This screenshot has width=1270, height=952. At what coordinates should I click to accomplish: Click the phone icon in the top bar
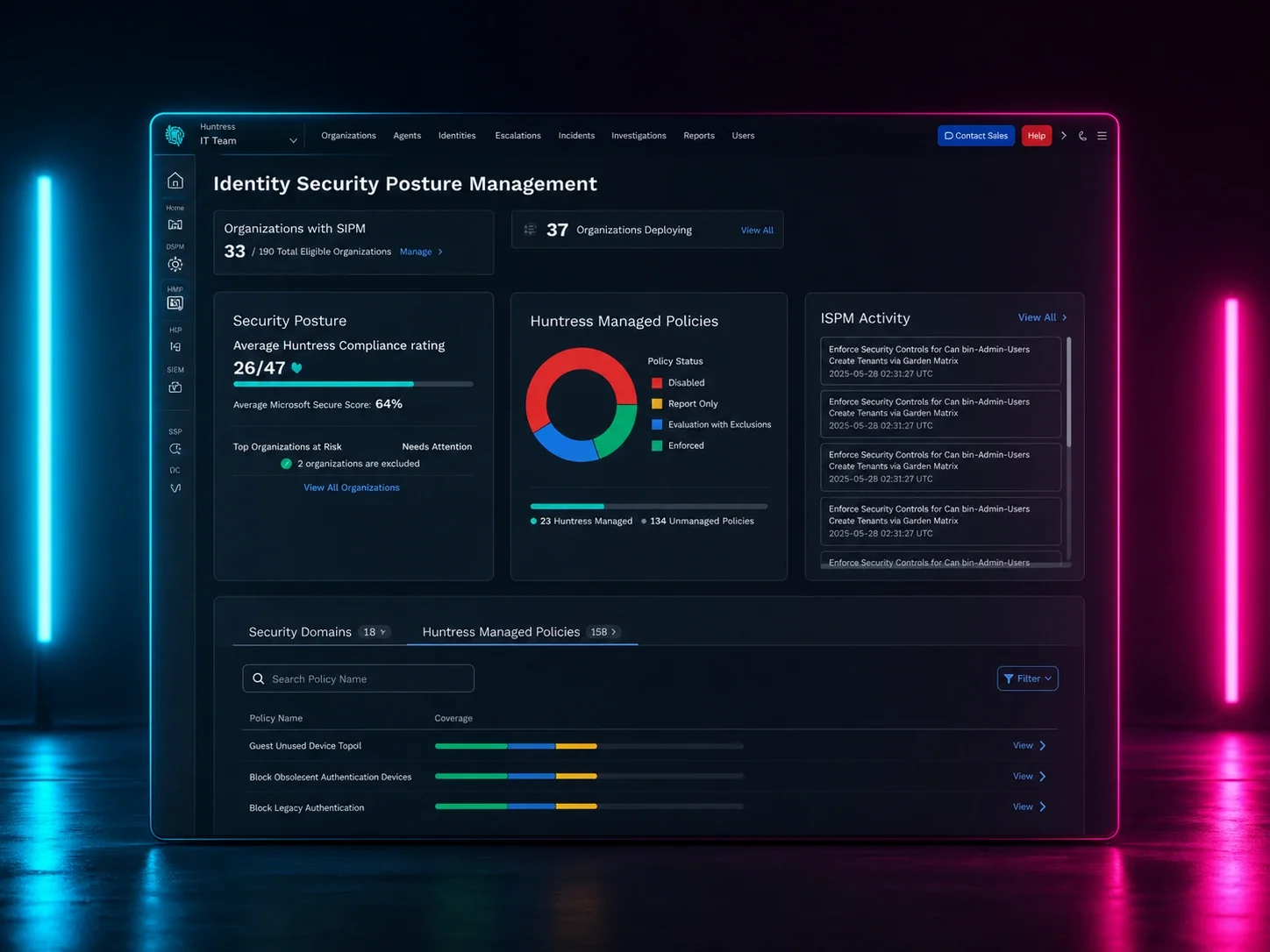coord(1083,136)
